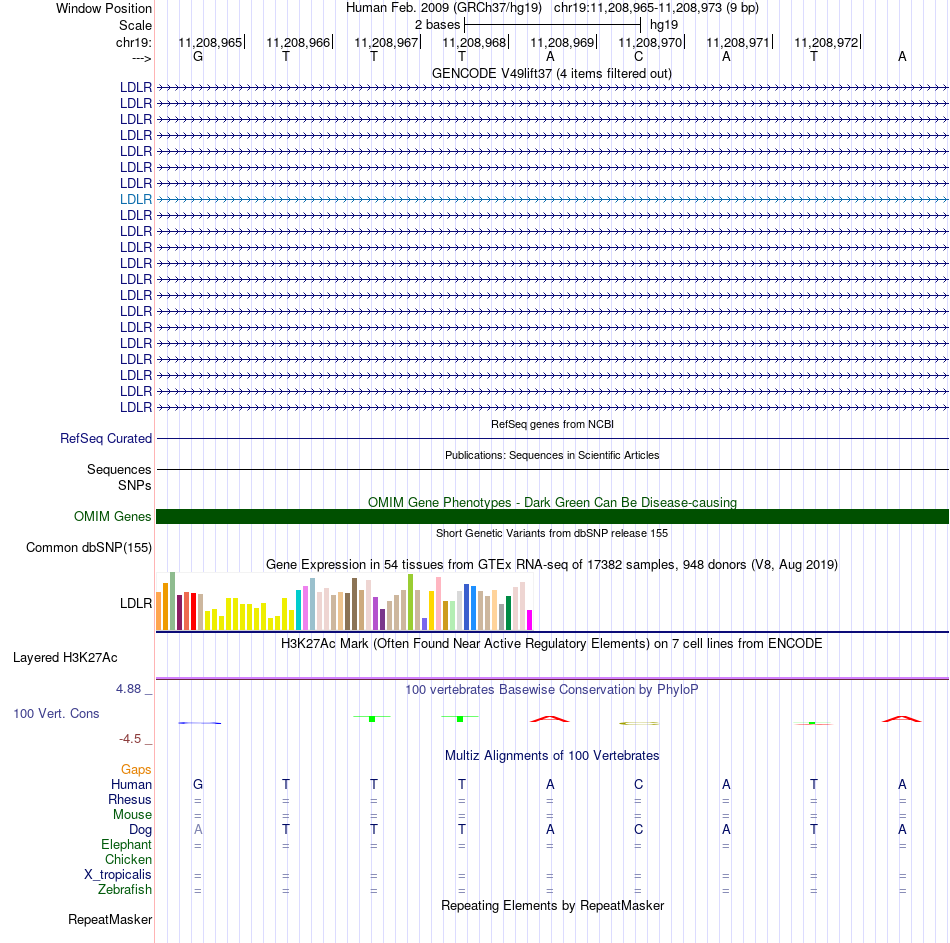Select the X_tropicalis alignment row label
This screenshot has width=950, height=943.
coord(118,875)
